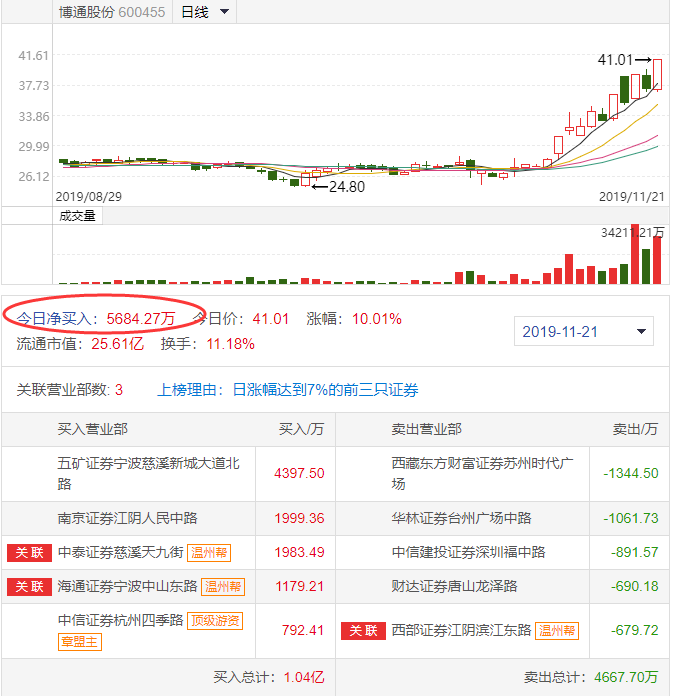Click the 卖出营业部 column header
Image resolution: width=679 pixels, height=696 pixels.
pos(426,429)
